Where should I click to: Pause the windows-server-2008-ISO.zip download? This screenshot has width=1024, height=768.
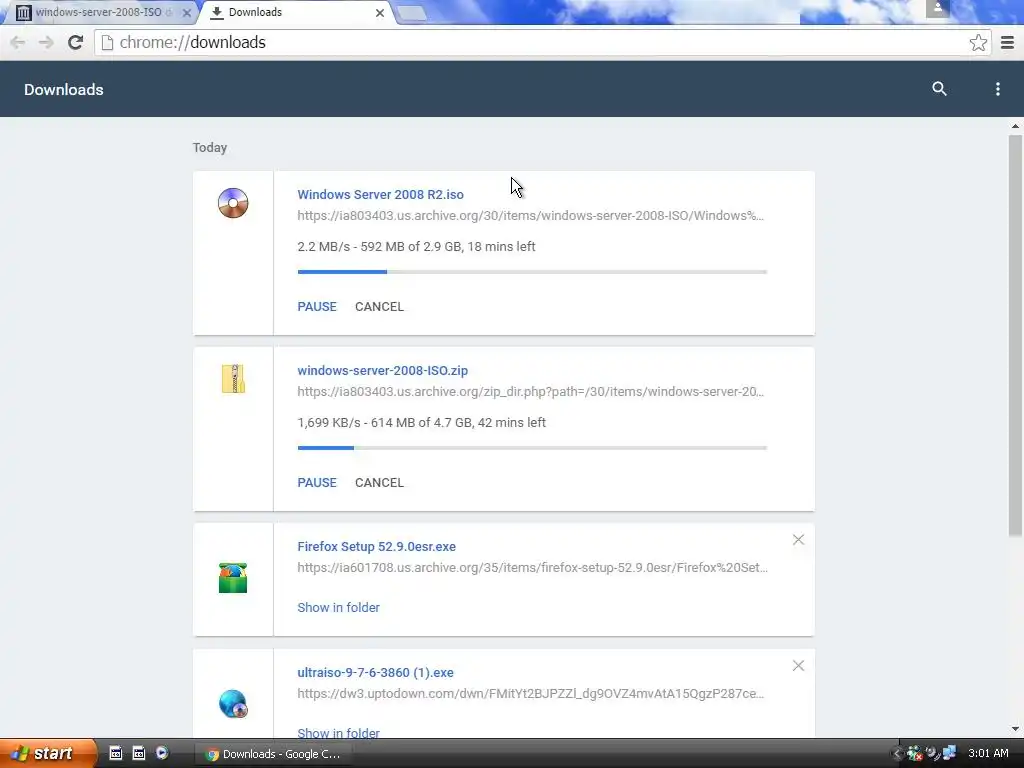[x=317, y=483]
